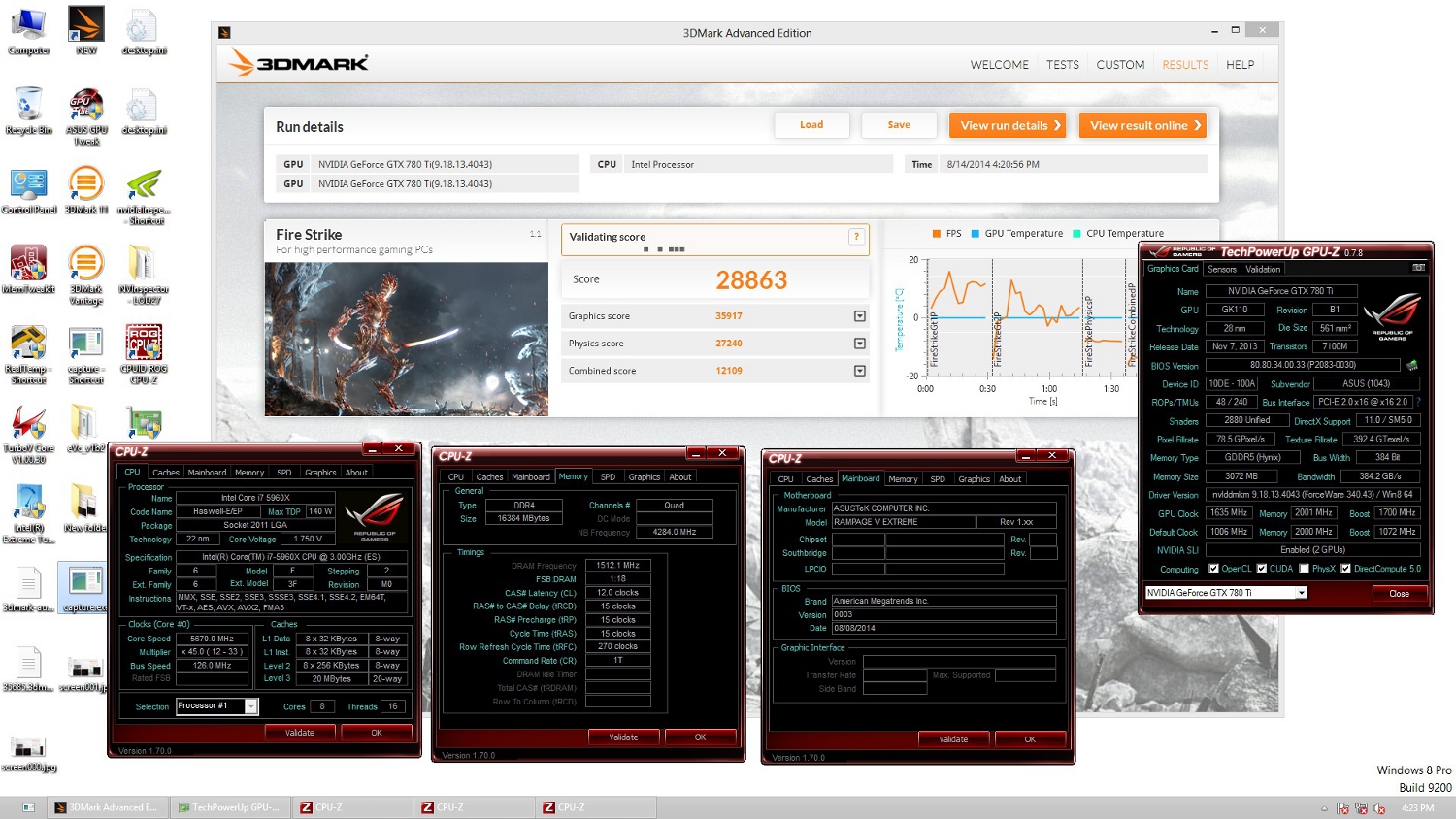This screenshot has height=819, width=1456.
Task: Click Close button in GPU-Z
Action: pyautogui.click(x=1399, y=593)
